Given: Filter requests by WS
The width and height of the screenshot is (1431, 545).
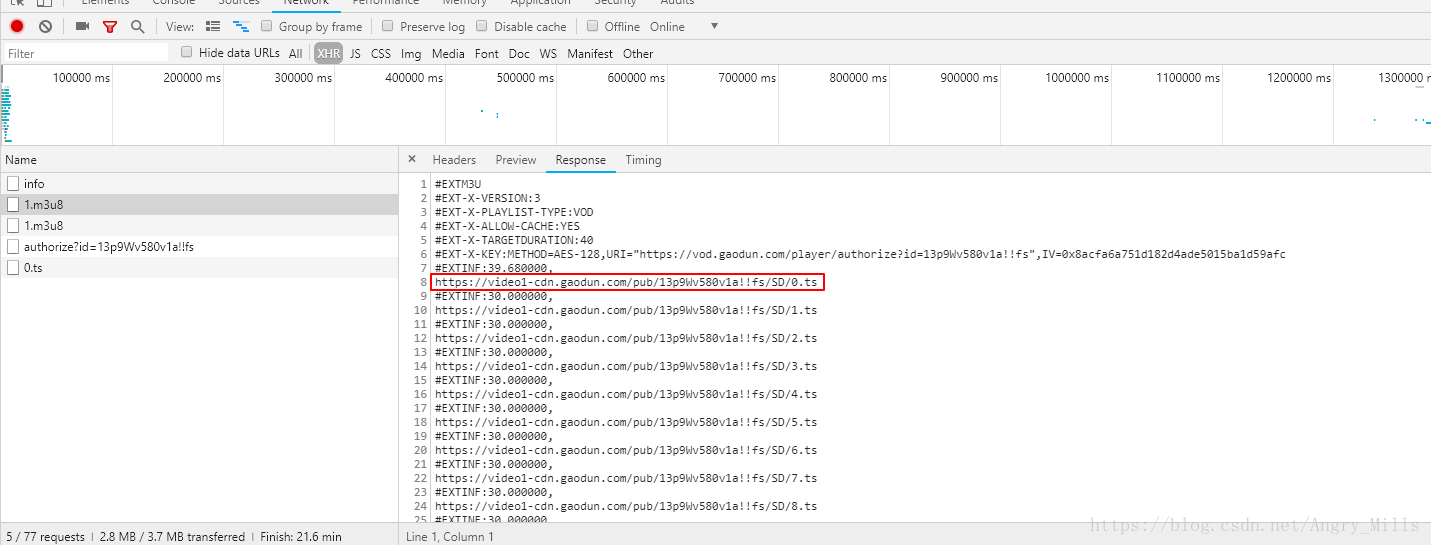Looking at the screenshot, I should tap(548, 54).
